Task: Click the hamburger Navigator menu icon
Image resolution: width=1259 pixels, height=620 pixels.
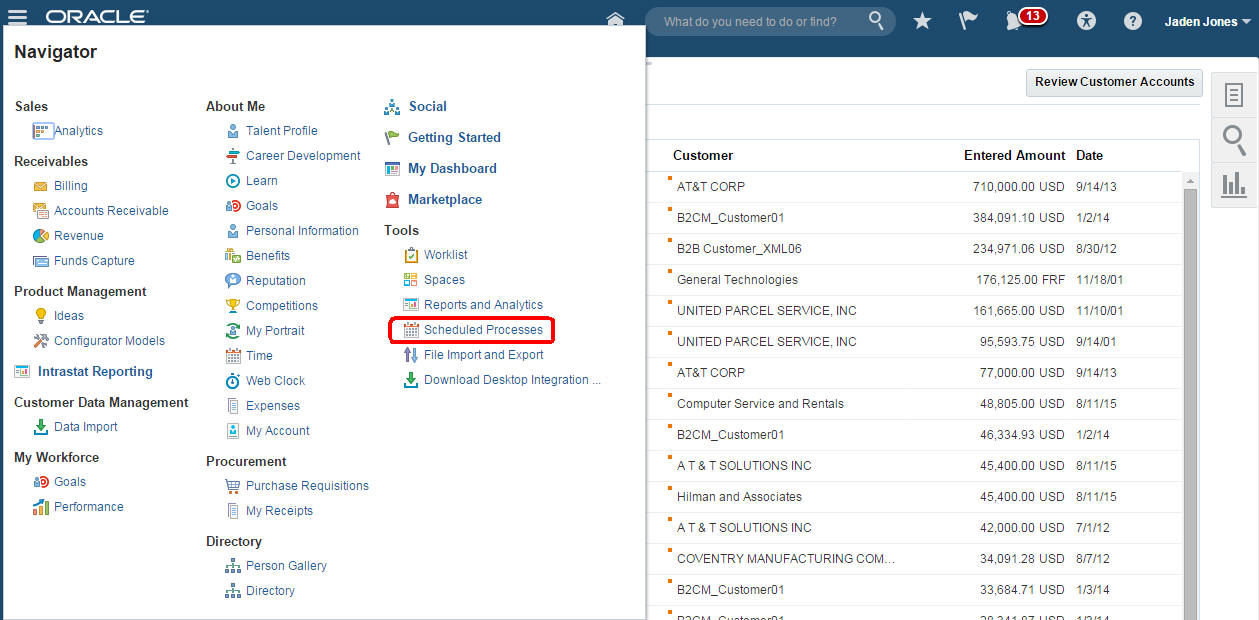Action: [x=17, y=17]
